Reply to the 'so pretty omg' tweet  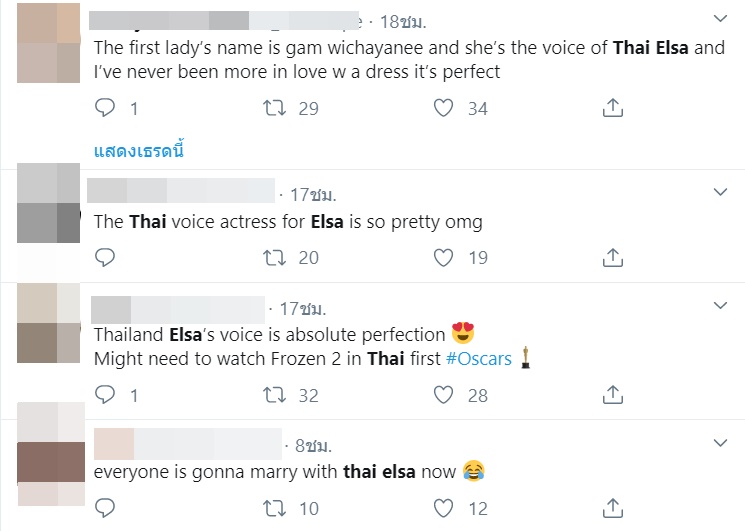tap(105, 258)
